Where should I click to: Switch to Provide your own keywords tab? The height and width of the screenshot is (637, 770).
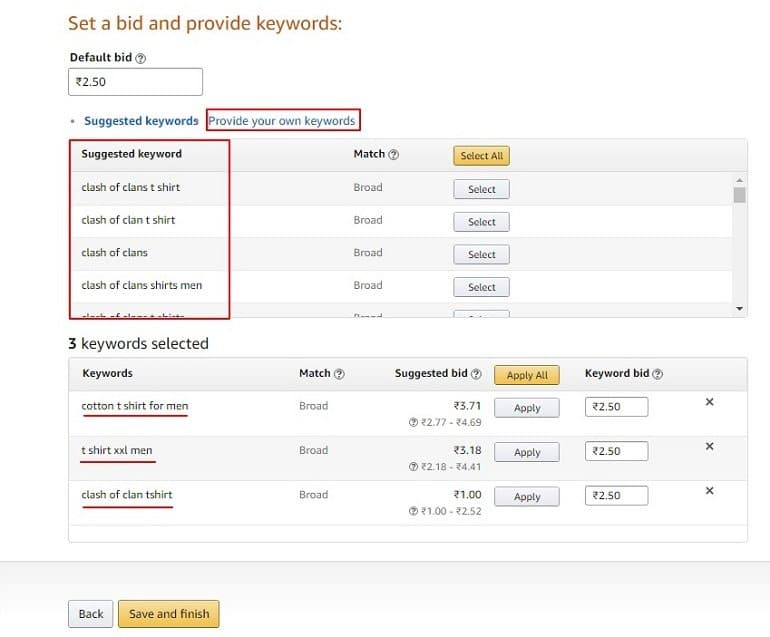point(282,121)
